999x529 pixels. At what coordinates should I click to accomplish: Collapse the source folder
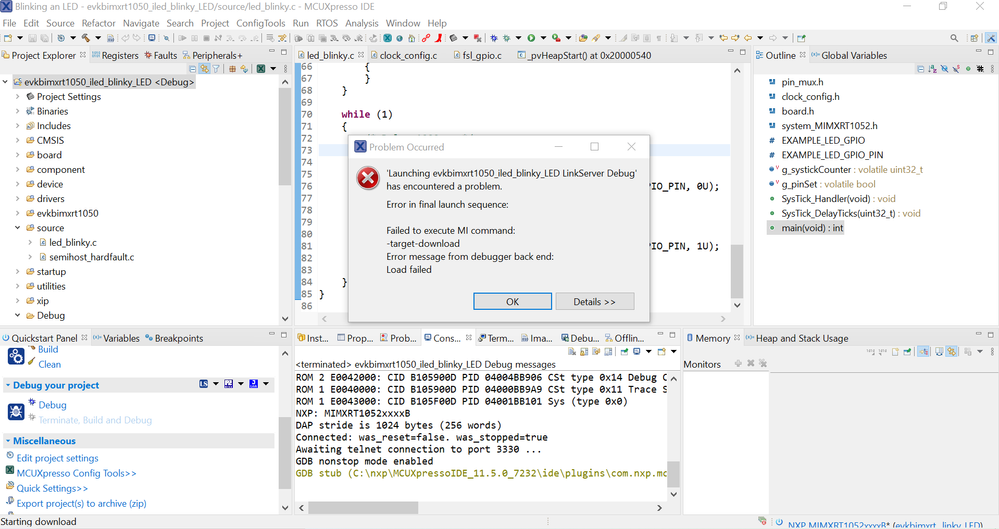point(18,228)
